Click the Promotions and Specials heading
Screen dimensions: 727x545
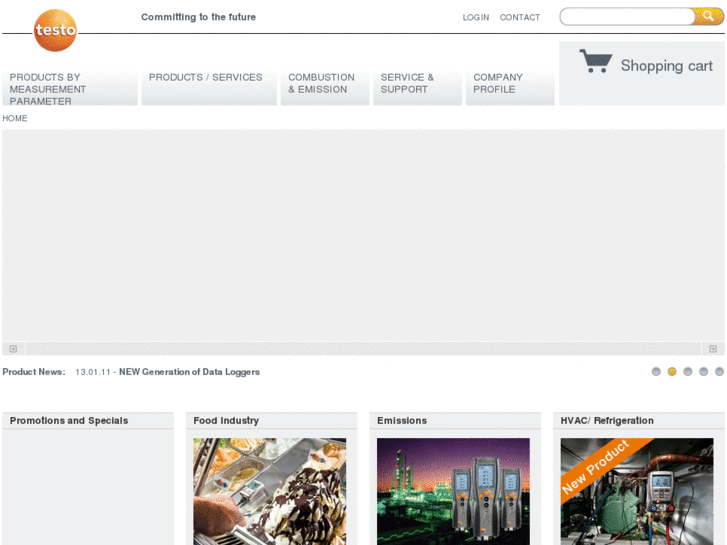pyautogui.click(x=69, y=421)
